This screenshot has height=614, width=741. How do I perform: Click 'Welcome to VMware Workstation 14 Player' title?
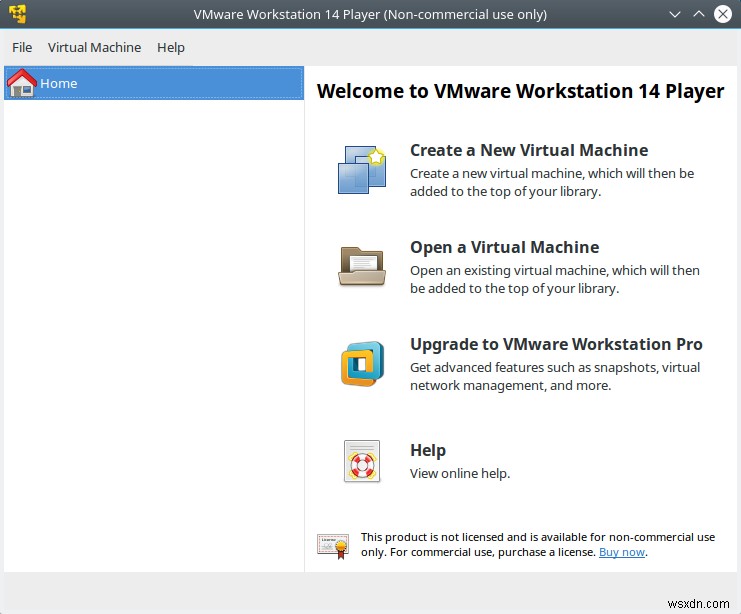520,91
